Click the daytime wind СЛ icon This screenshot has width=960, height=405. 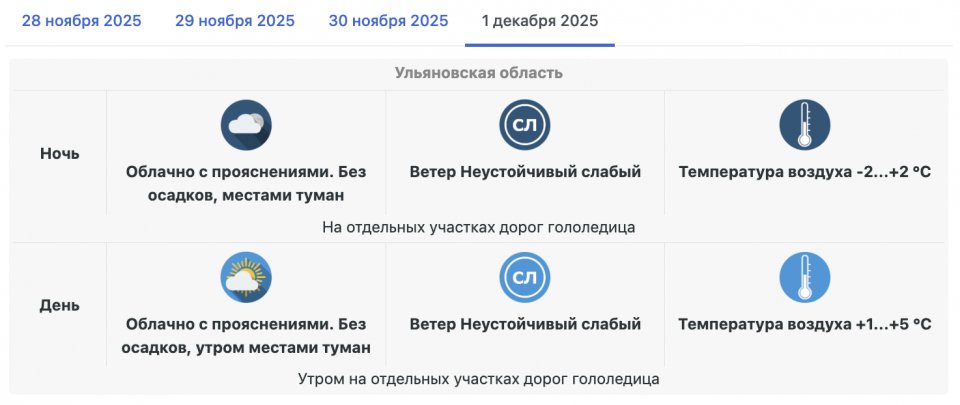click(x=525, y=278)
